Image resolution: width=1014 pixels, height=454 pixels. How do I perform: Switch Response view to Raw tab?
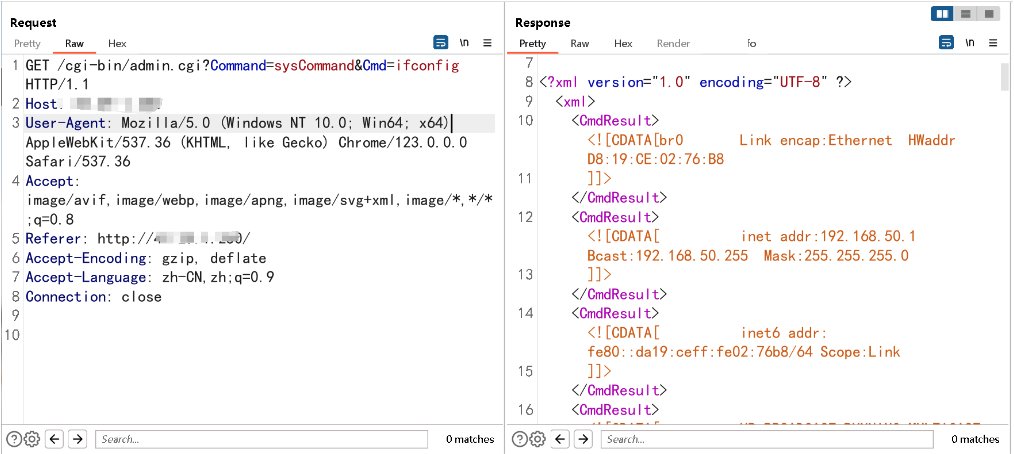click(579, 44)
